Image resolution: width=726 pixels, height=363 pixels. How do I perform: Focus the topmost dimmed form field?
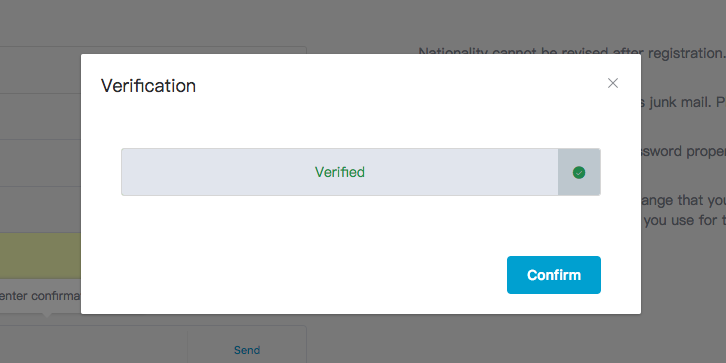[x=40, y=69]
